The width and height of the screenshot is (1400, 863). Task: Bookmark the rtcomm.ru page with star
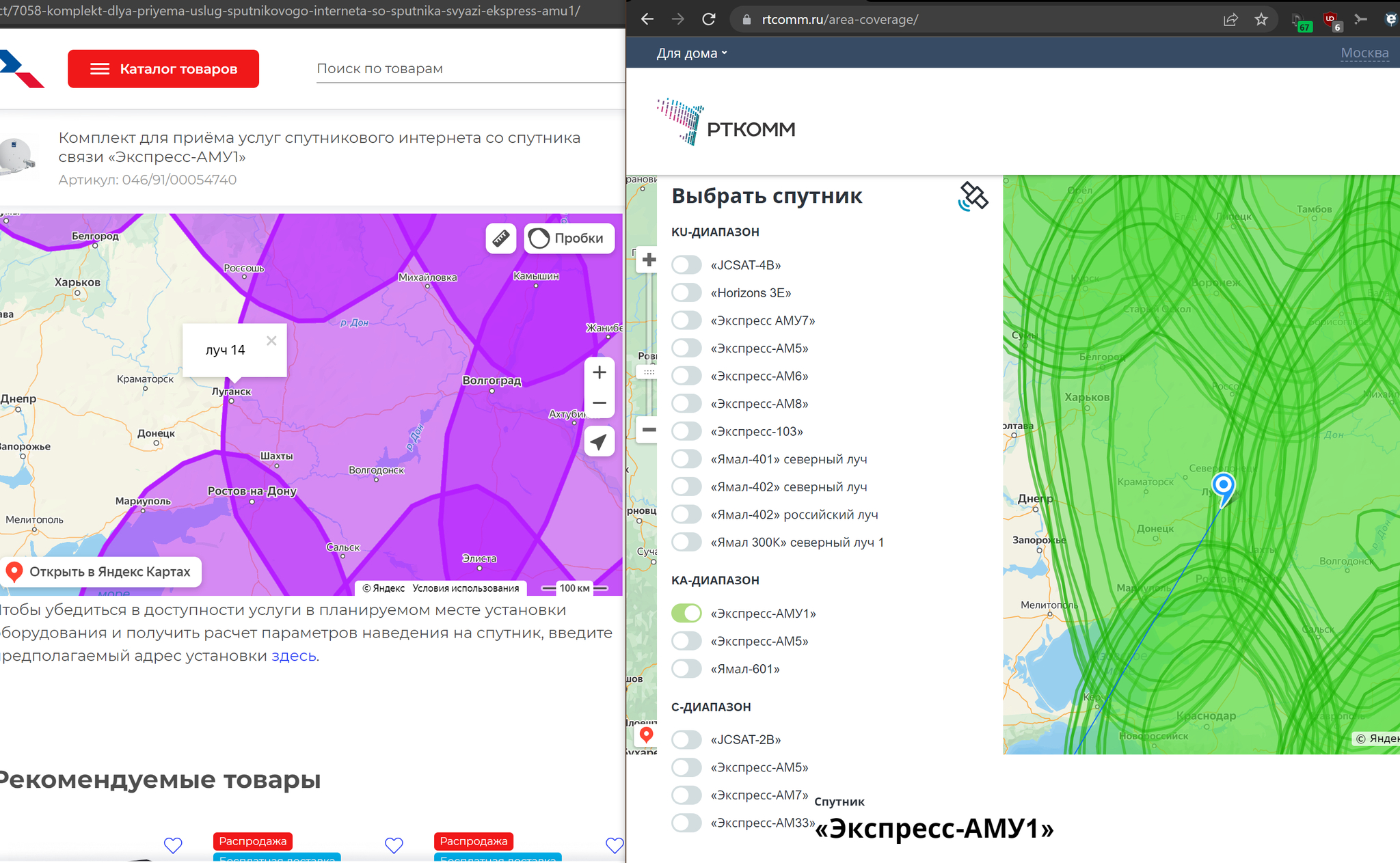1261,20
